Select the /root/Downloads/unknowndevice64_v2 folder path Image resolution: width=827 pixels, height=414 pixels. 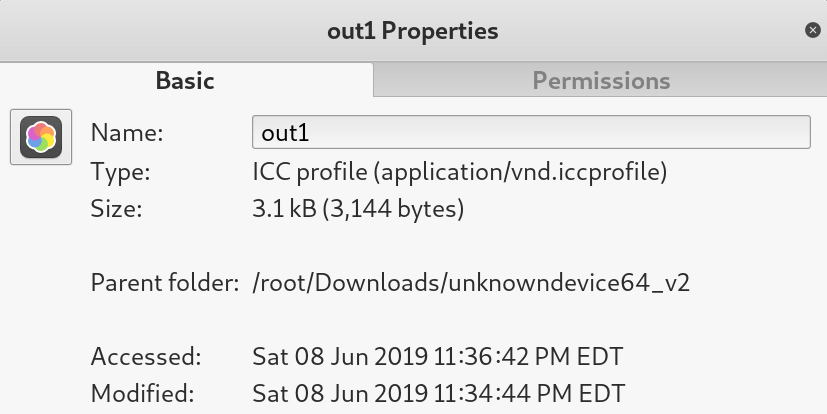(472, 283)
